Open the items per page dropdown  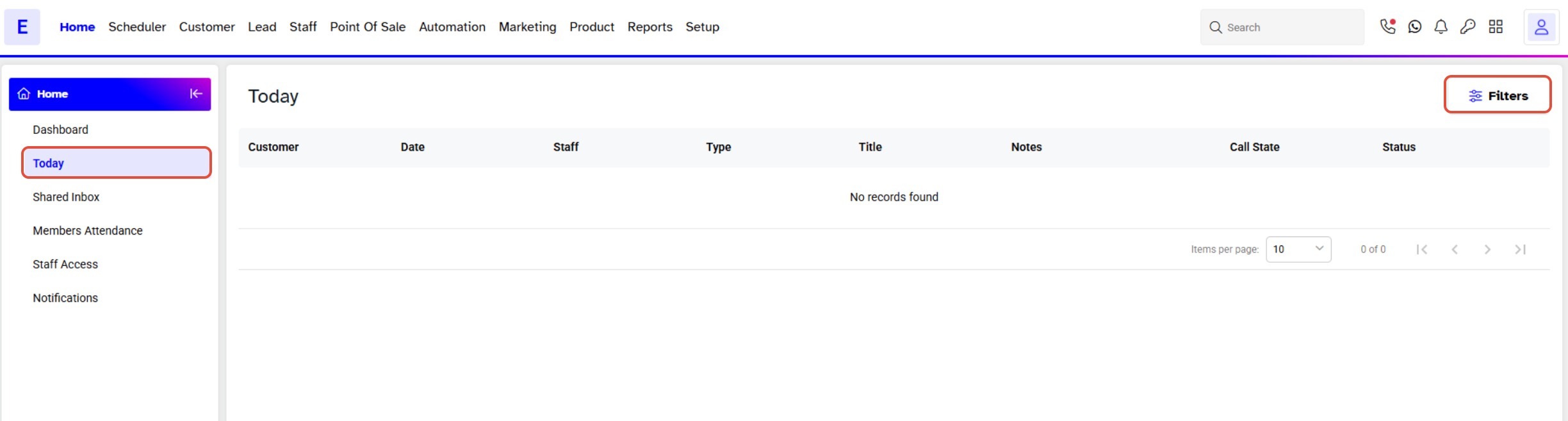pyautogui.click(x=1298, y=249)
